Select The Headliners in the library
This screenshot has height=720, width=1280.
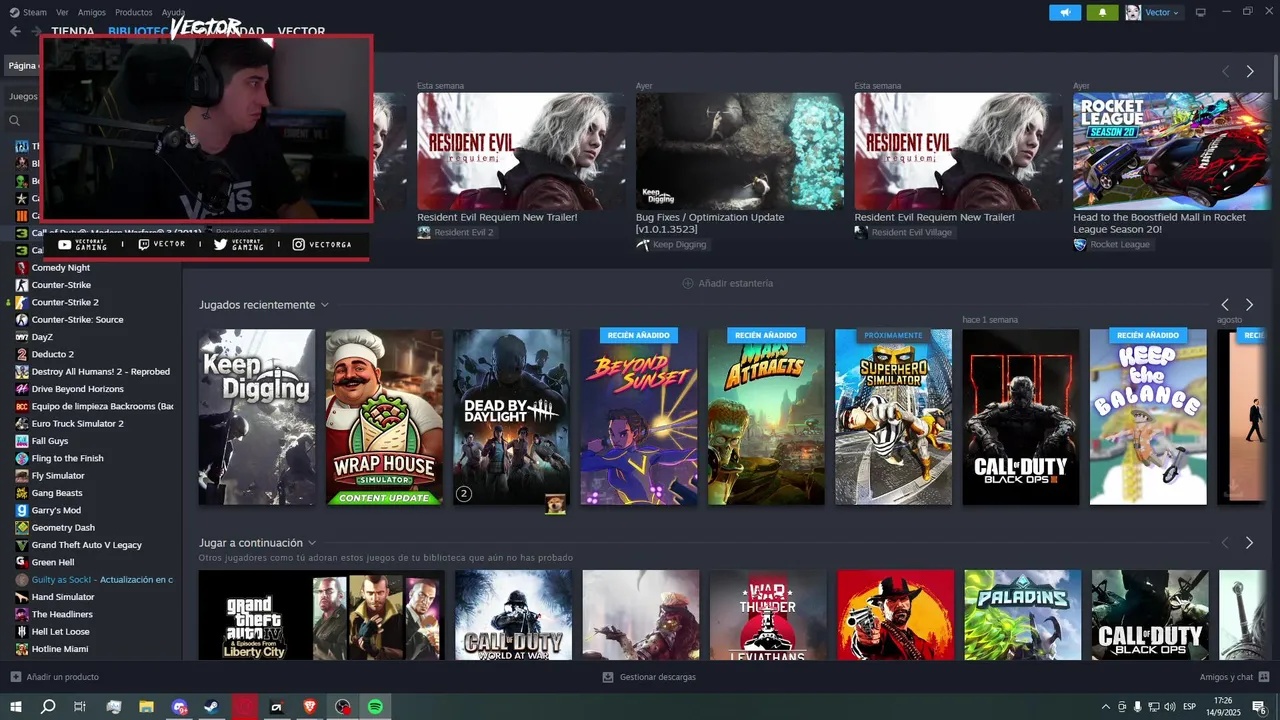pos(62,614)
